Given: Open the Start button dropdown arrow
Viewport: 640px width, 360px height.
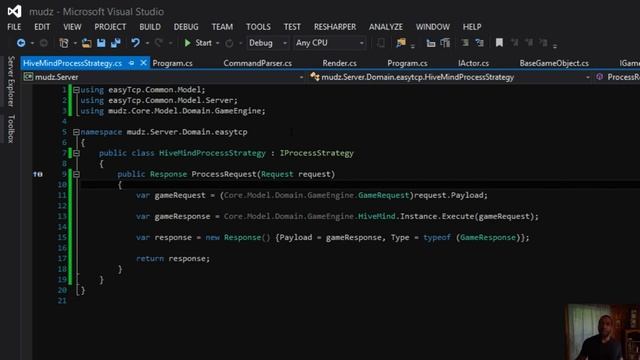Looking at the screenshot, I should tap(218, 43).
